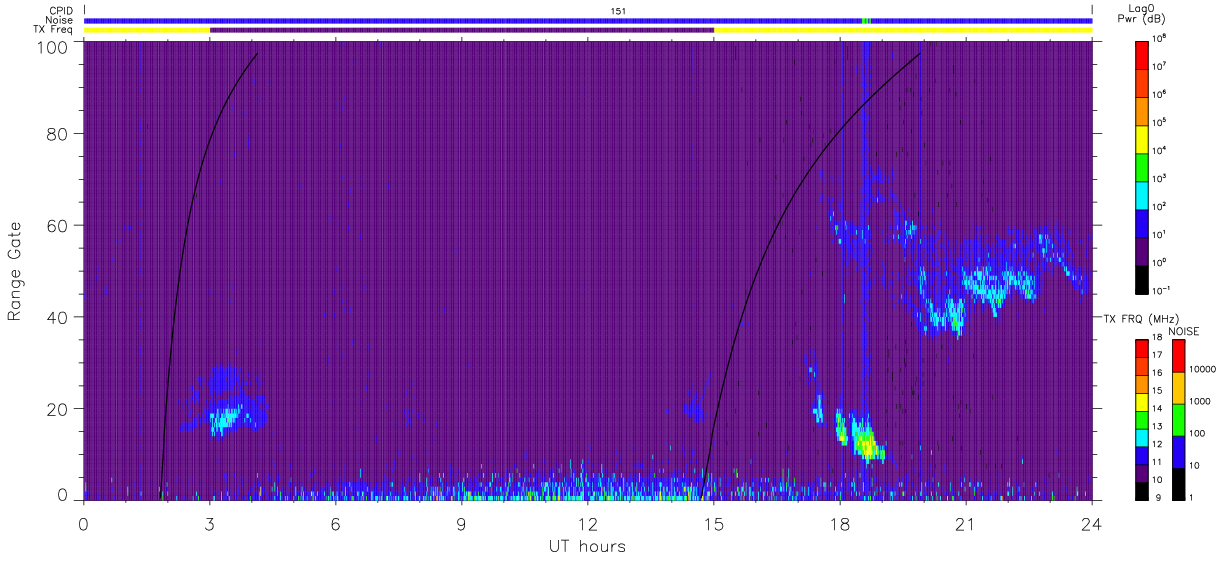Select the "Noise" row label at top

59,20
